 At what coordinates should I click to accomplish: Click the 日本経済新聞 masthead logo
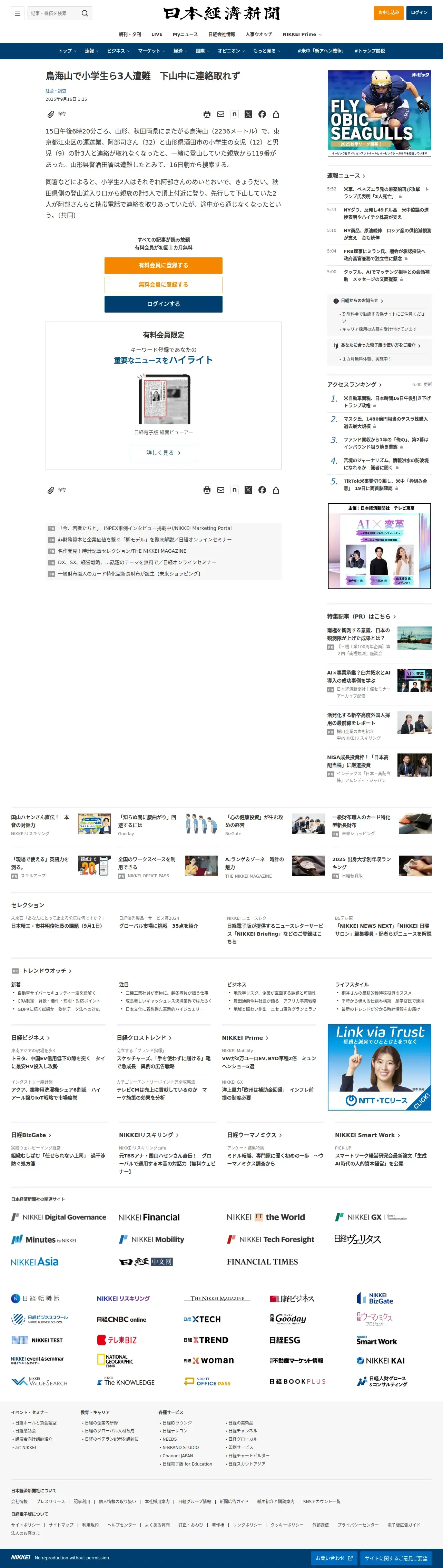point(221,13)
